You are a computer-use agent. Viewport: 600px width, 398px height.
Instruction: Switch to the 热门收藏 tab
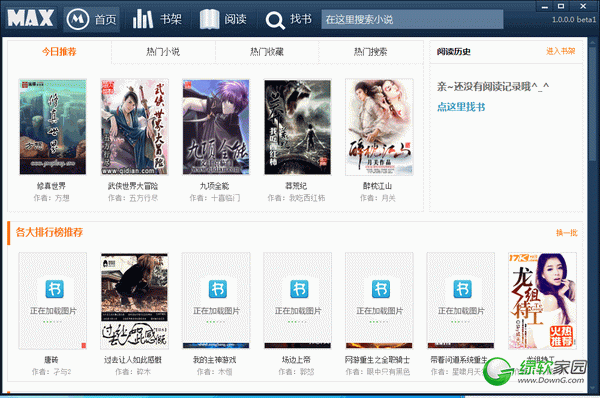(267, 52)
